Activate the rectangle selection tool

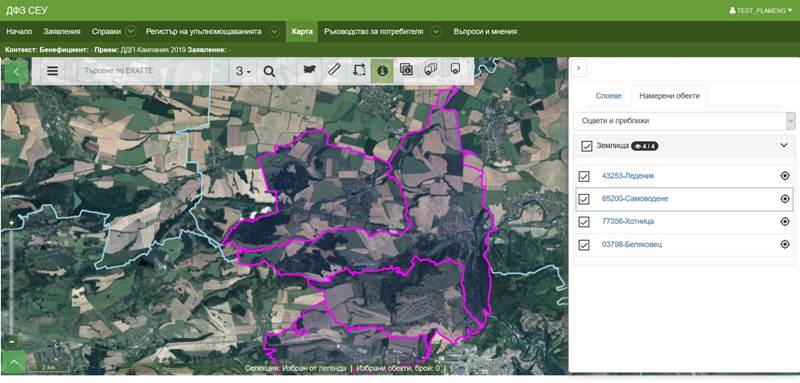(x=359, y=70)
